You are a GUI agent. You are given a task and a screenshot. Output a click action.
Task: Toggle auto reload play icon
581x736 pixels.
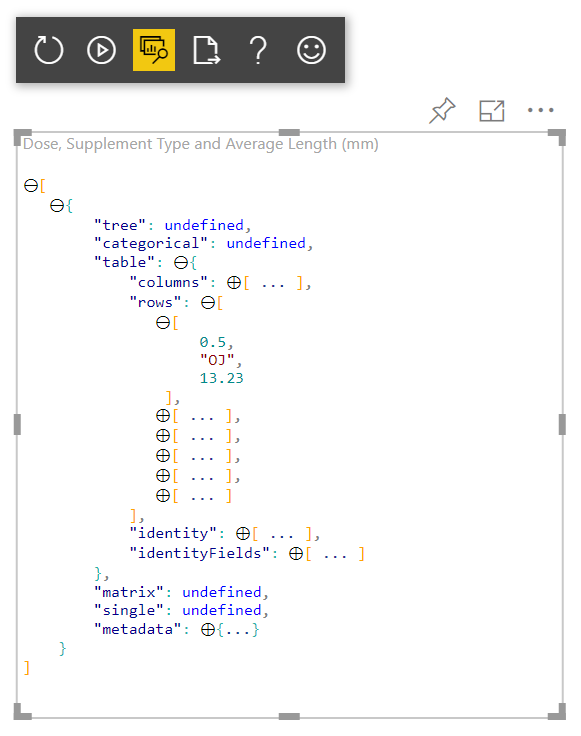[101, 50]
